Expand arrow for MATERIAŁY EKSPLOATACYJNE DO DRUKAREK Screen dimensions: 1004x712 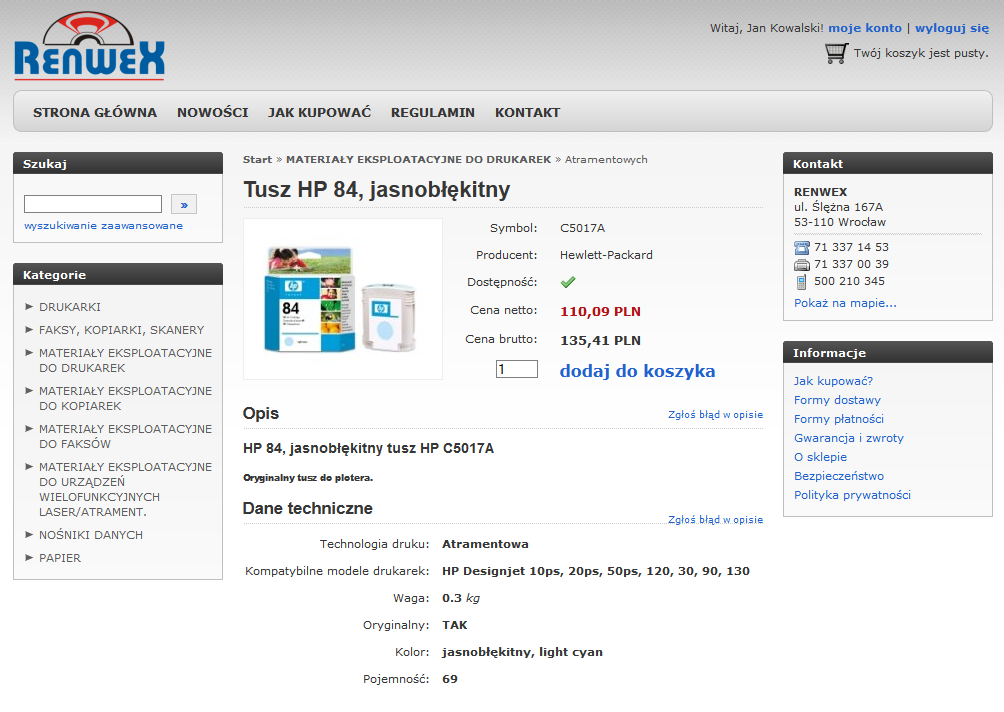pos(29,353)
